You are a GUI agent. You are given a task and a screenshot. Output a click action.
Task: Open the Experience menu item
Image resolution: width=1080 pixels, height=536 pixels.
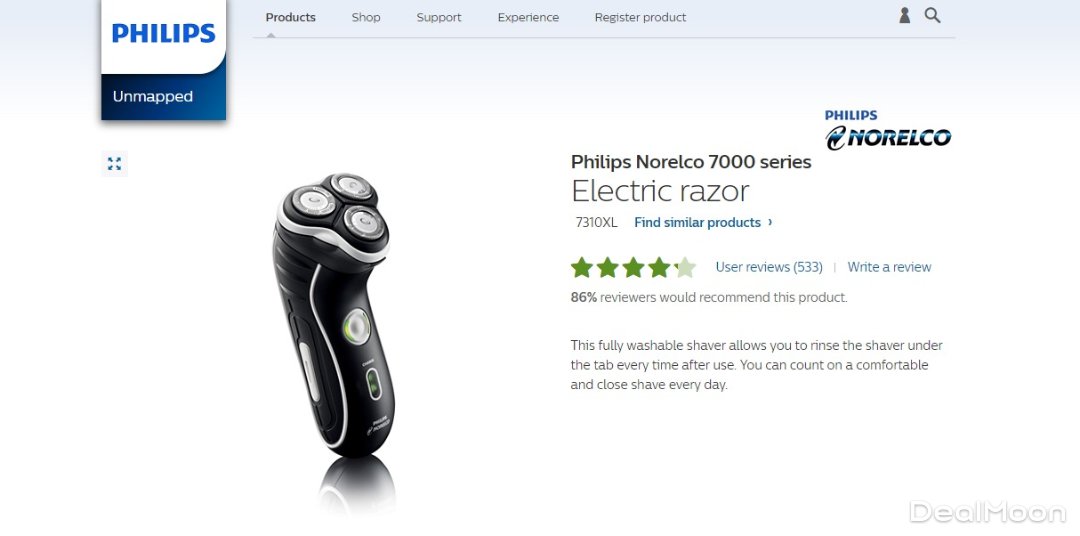(x=528, y=17)
